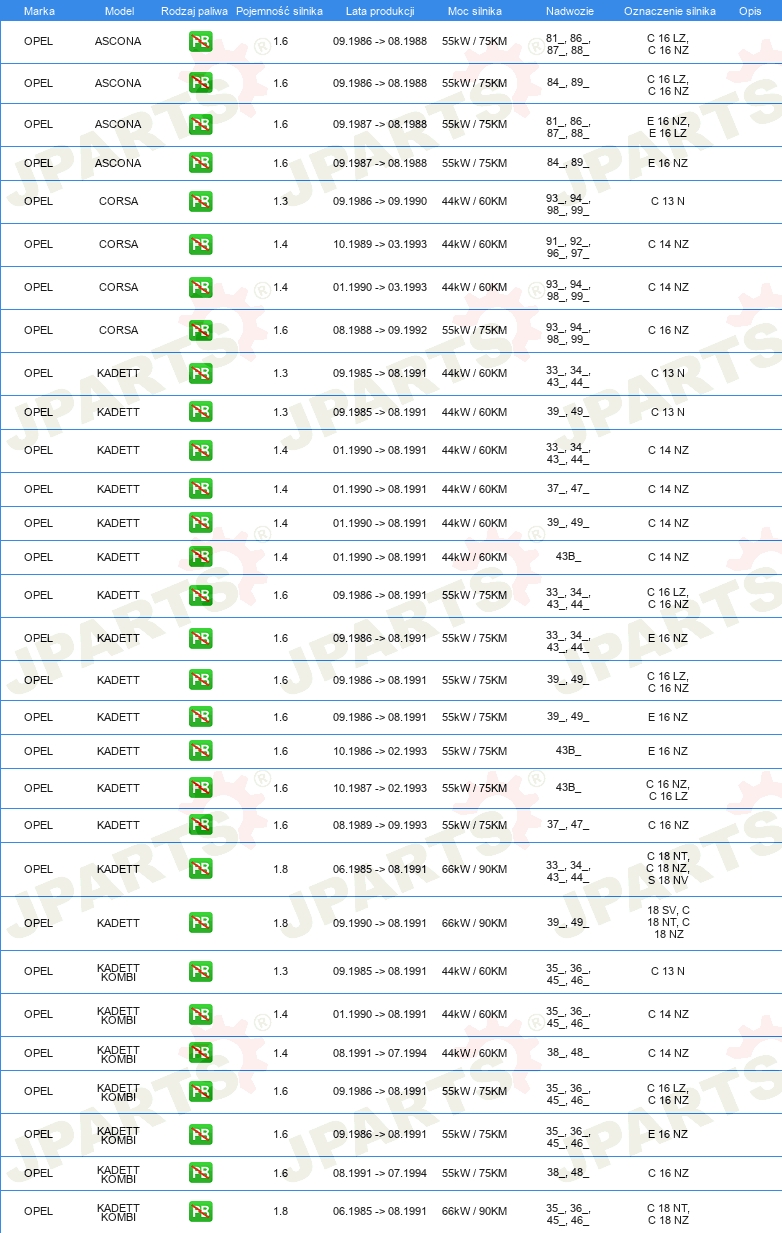Click the Opis column header
The height and width of the screenshot is (1233, 782).
pos(749,11)
